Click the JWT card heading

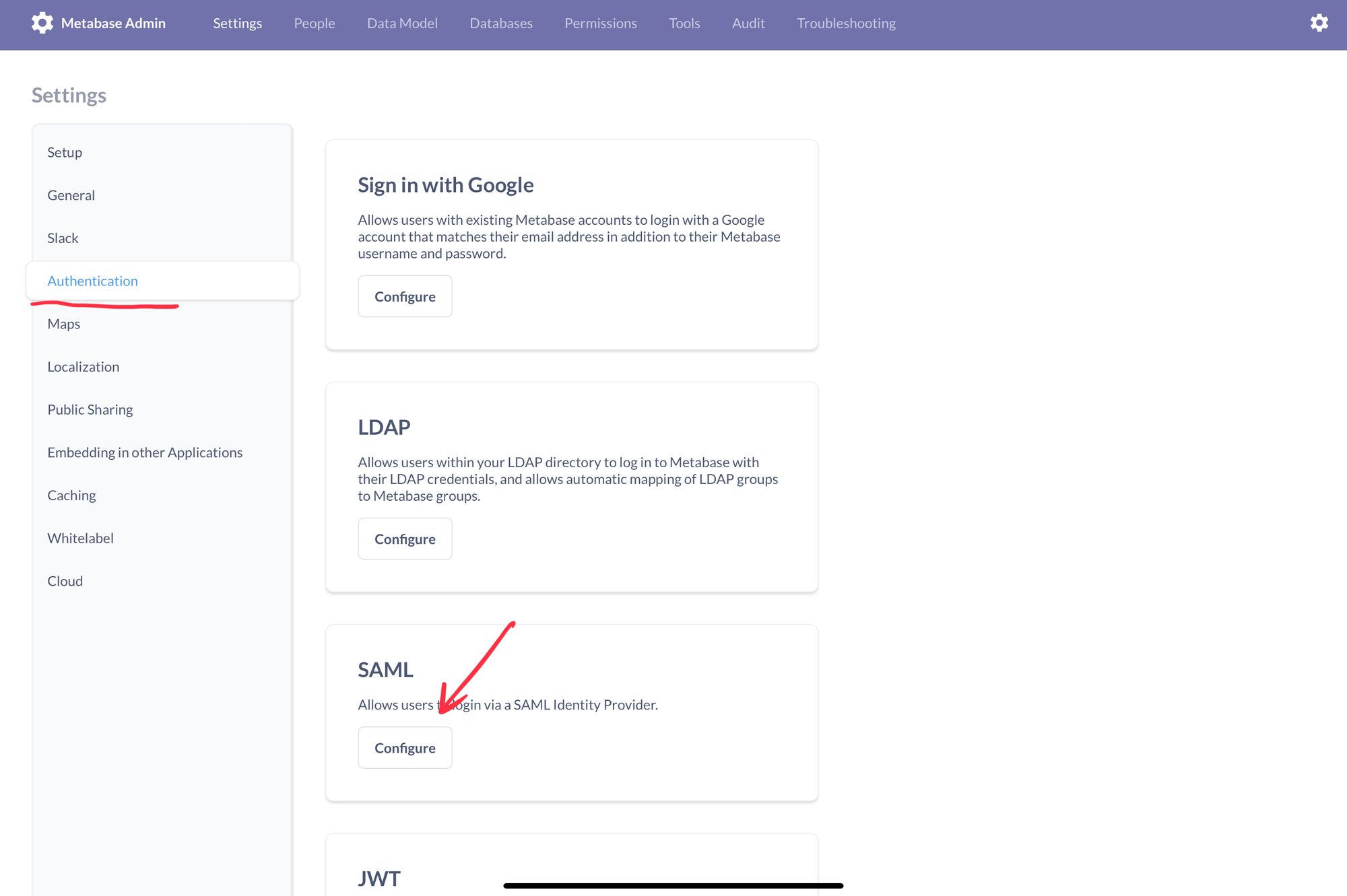(x=379, y=878)
